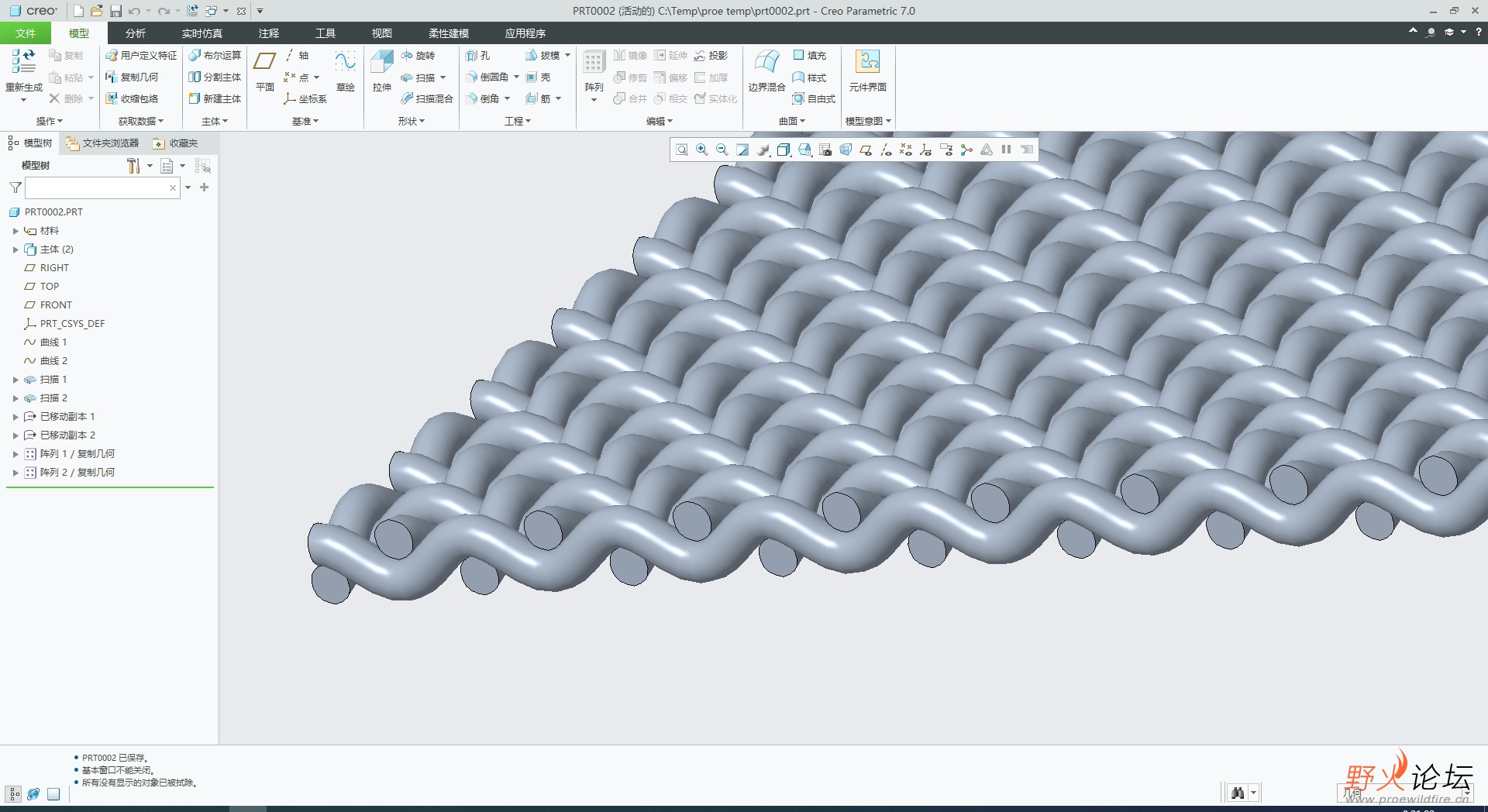
Task: Select the Revolve (旋转) tool
Action: [x=418, y=56]
